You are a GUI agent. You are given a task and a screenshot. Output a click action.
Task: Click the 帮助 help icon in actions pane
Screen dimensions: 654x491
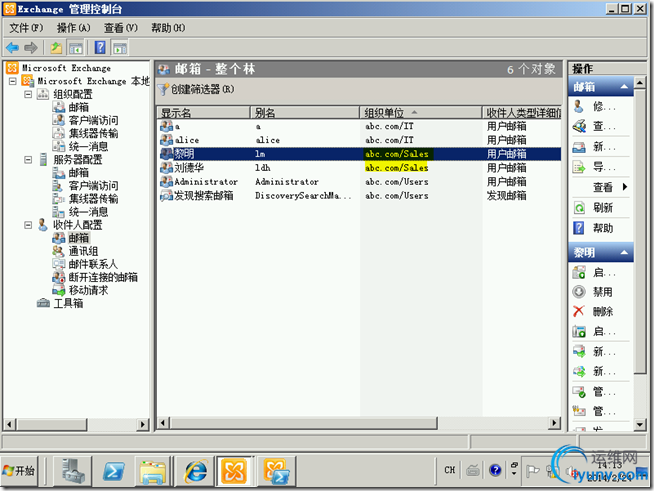click(x=579, y=228)
